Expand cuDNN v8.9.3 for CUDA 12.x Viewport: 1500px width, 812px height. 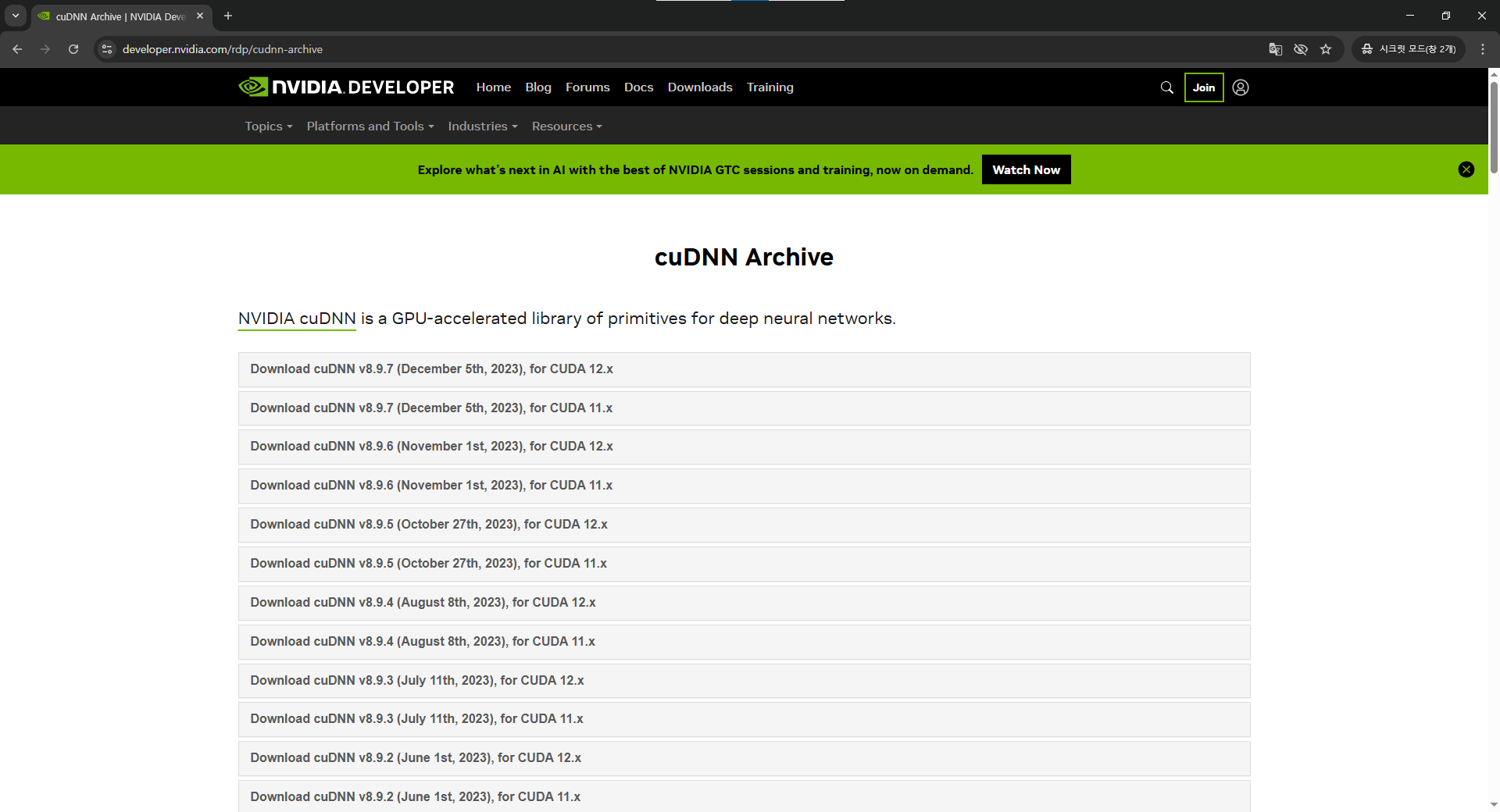(x=744, y=681)
